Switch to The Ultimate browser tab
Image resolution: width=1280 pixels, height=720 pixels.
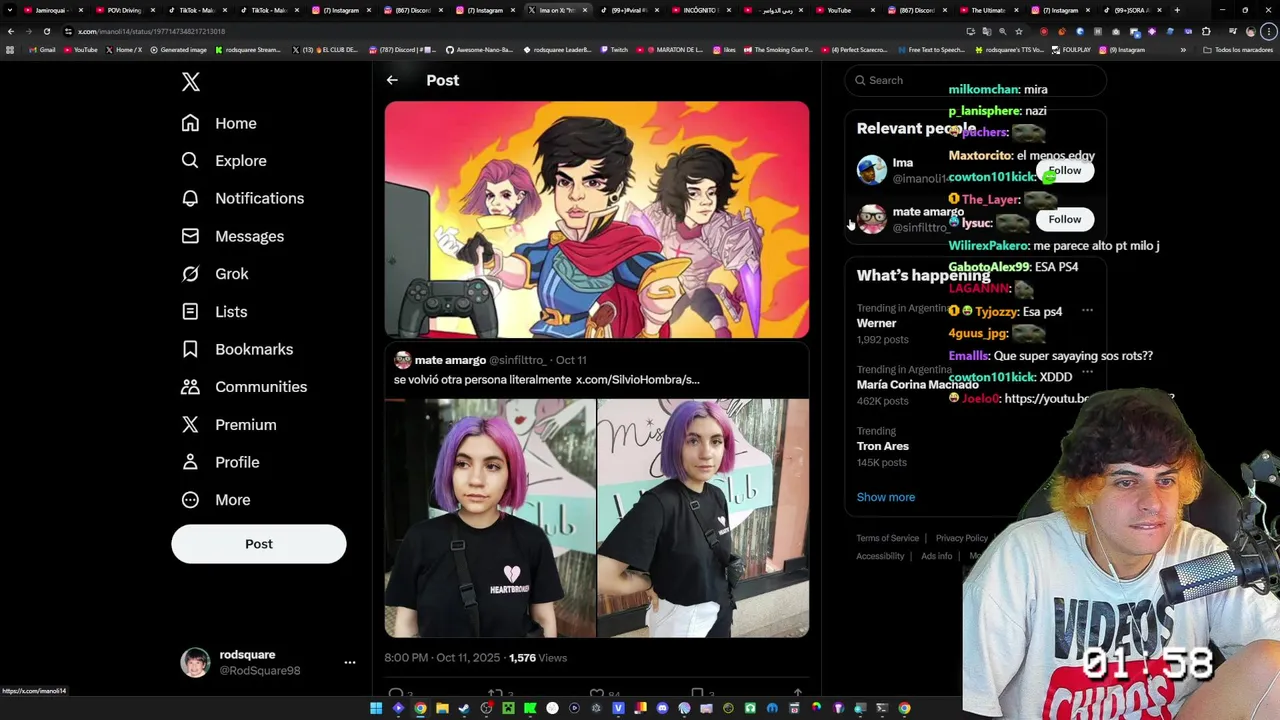tap(988, 10)
